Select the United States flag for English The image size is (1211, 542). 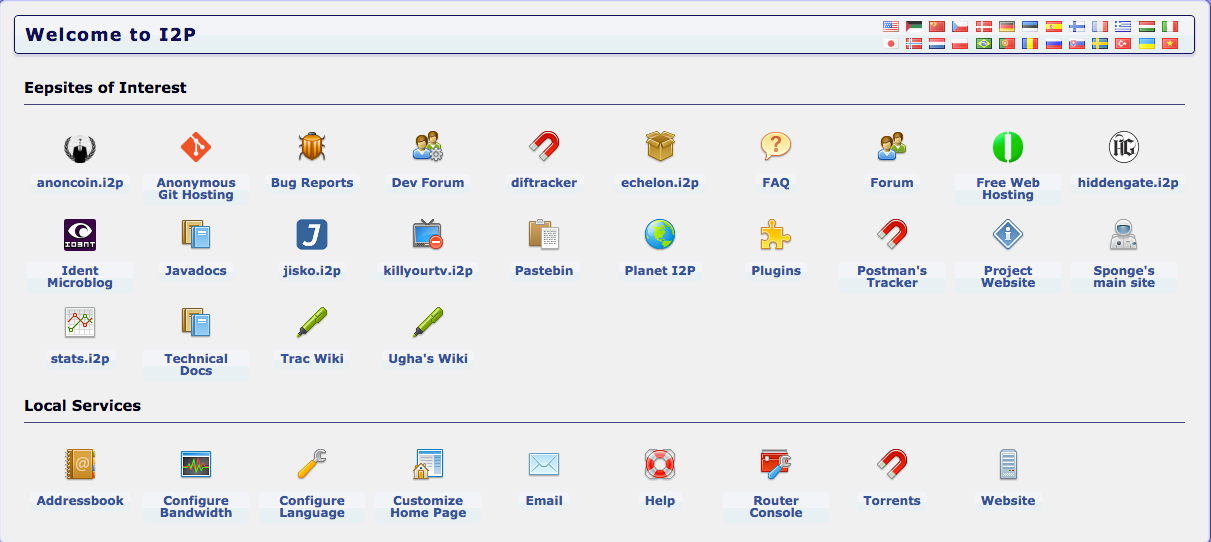[891, 26]
